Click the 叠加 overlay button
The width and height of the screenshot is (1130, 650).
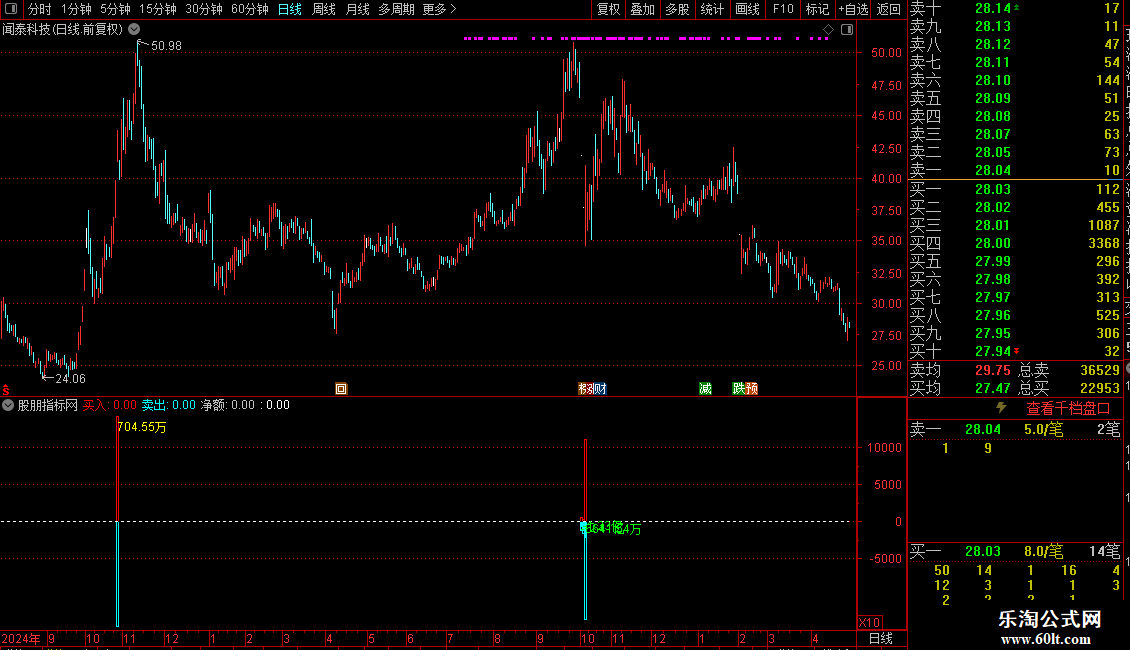pos(643,9)
